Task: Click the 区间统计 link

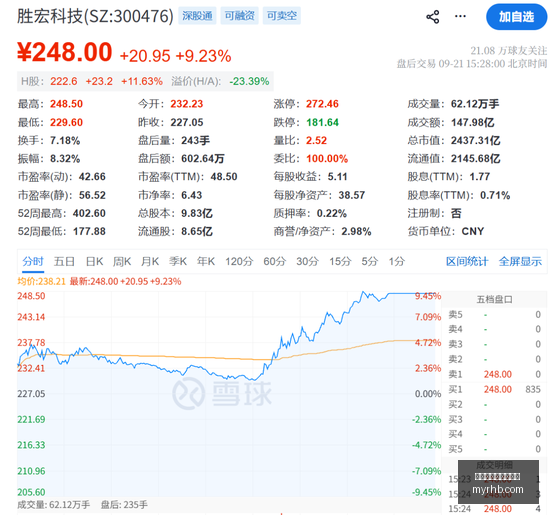Action: click(x=467, y=261)
